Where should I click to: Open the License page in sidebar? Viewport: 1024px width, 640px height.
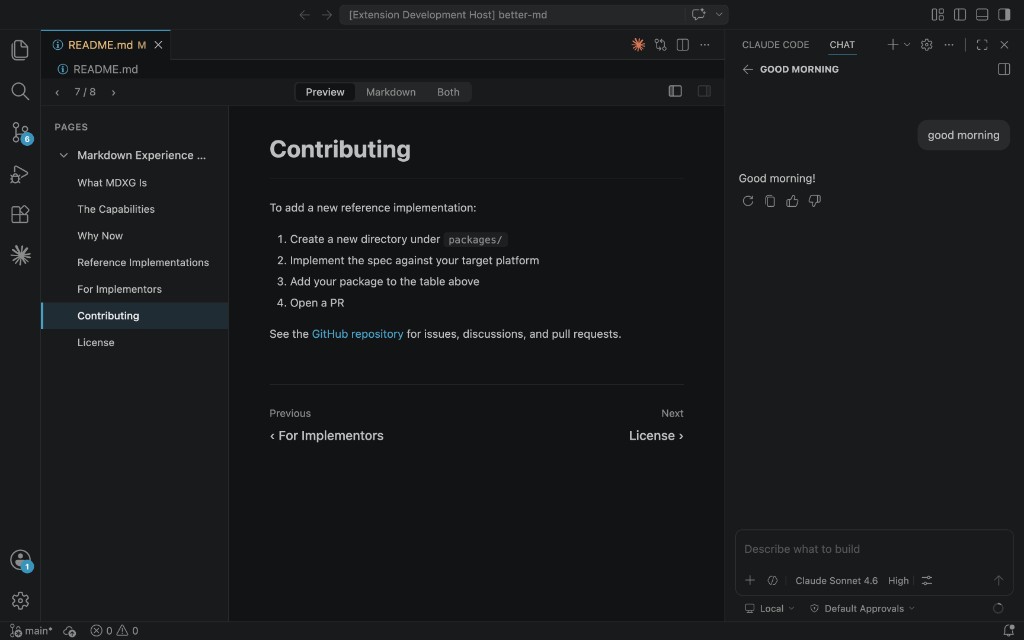96,342
